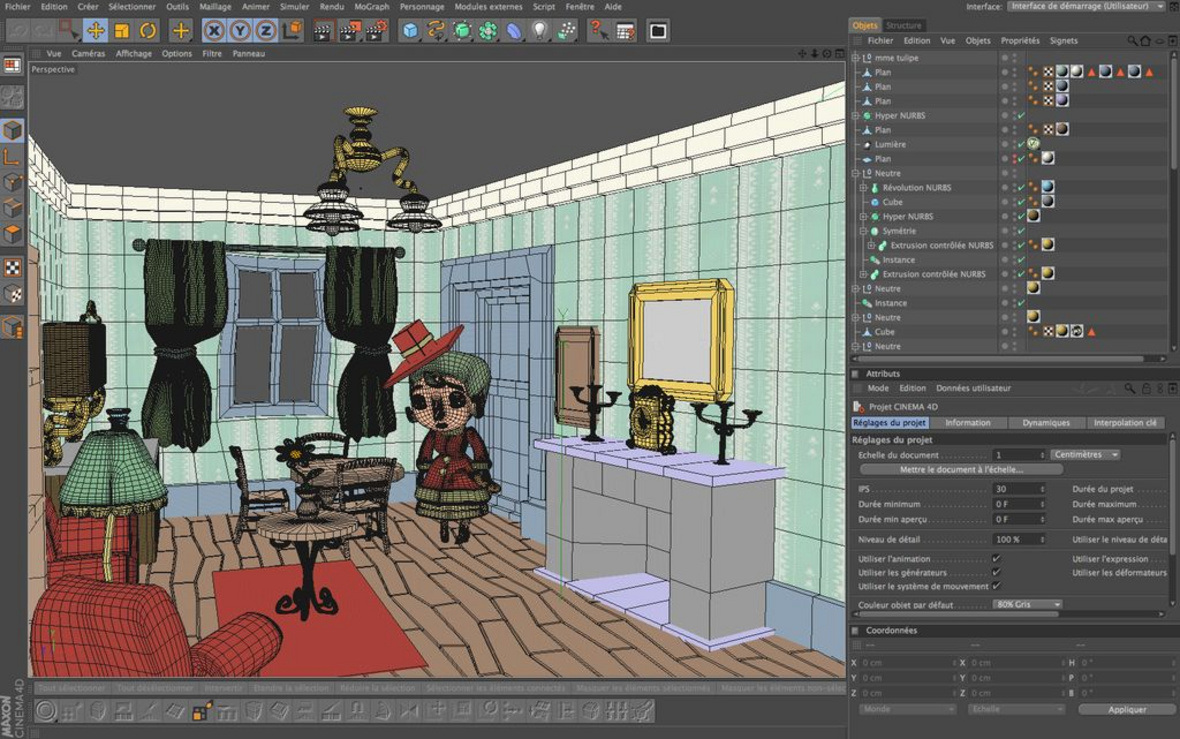Click the search magnifier in Objets panel
This screenshot has height=739, width=1180.
[1132, 41]
